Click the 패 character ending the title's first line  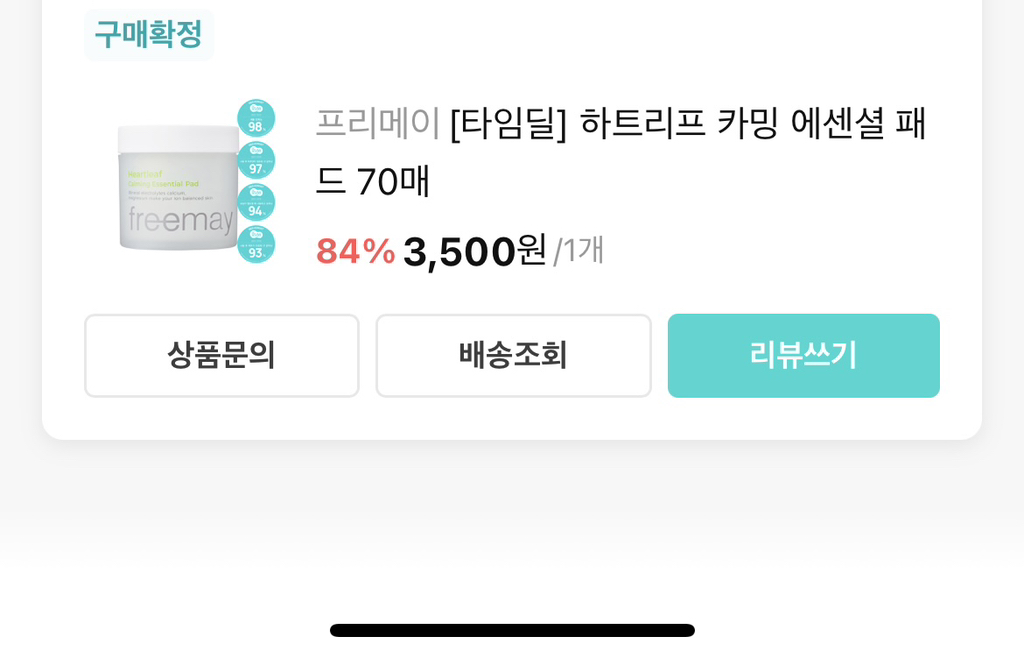910,123
